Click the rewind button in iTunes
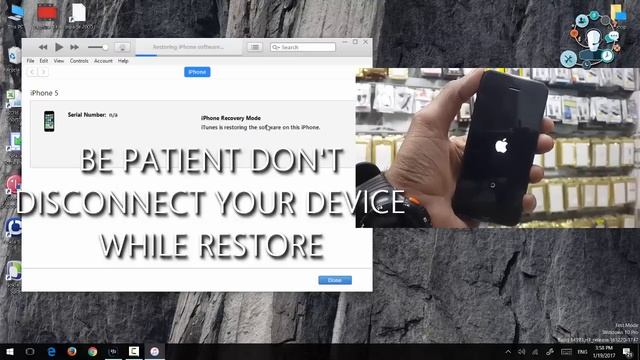The height and width of the screenshot is (360, 640). coord(42,47)
